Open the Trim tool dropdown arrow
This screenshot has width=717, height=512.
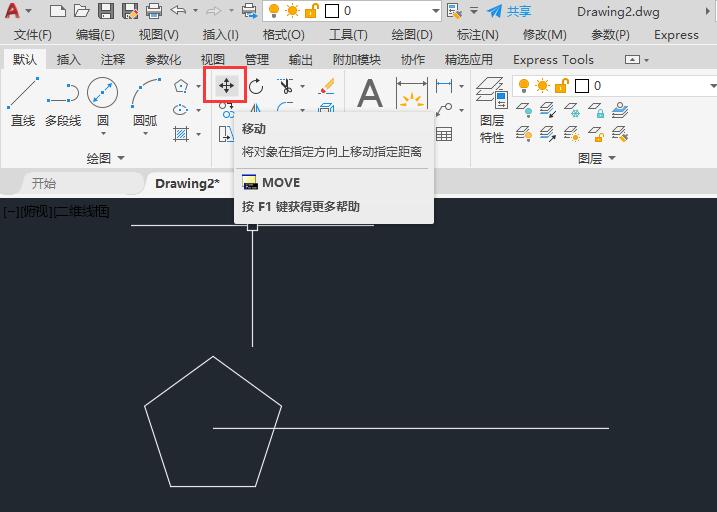[x=302, y=86]
